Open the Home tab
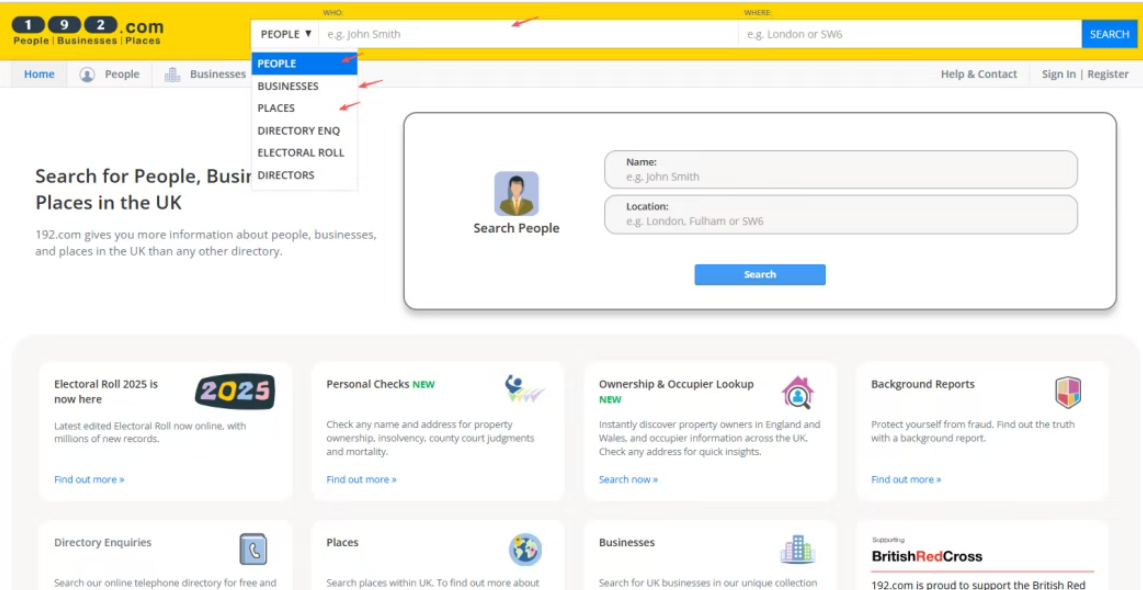This screenshot has width=1143, height=590. click(x=39, y=74)
